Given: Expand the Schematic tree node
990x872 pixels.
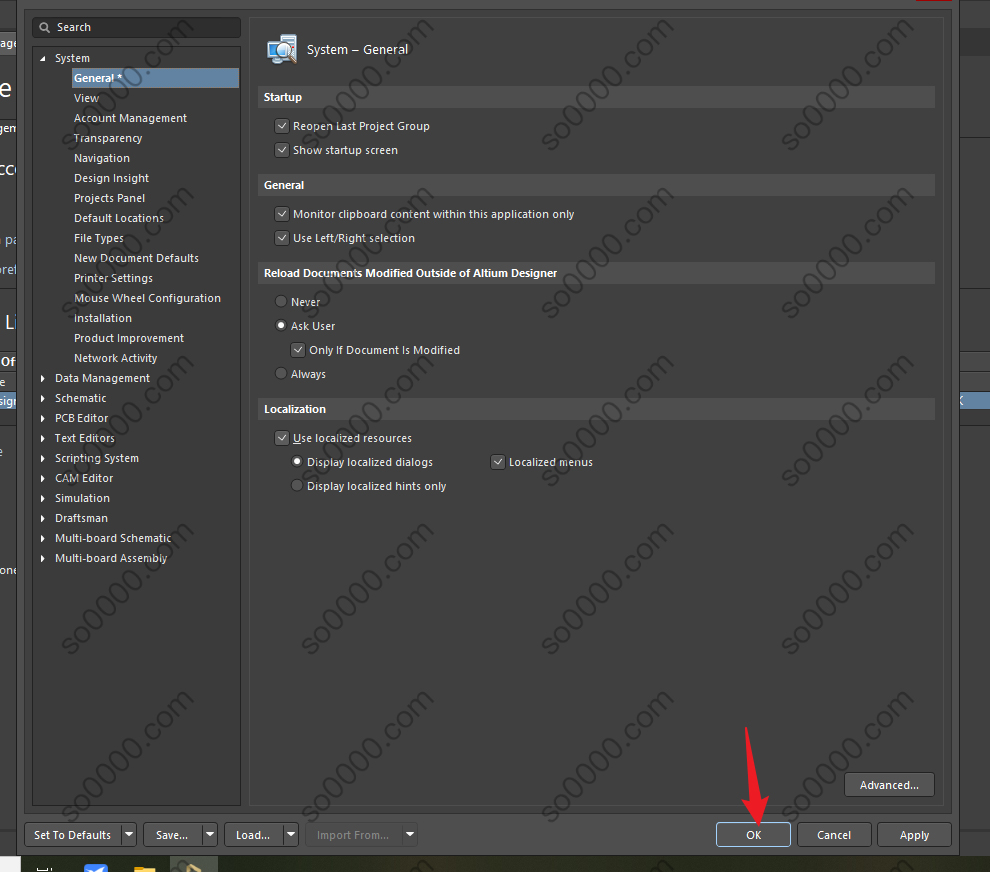Looking at the screenshot, I should click(42, 398).
